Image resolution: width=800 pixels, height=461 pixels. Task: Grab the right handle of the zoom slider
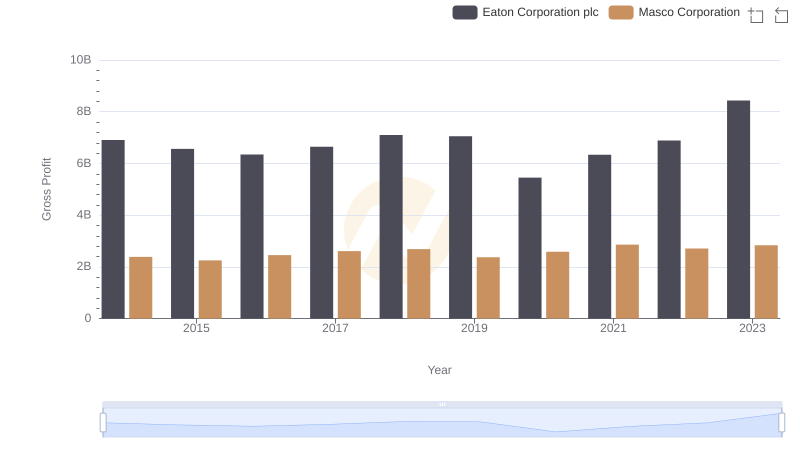(781, 423)
